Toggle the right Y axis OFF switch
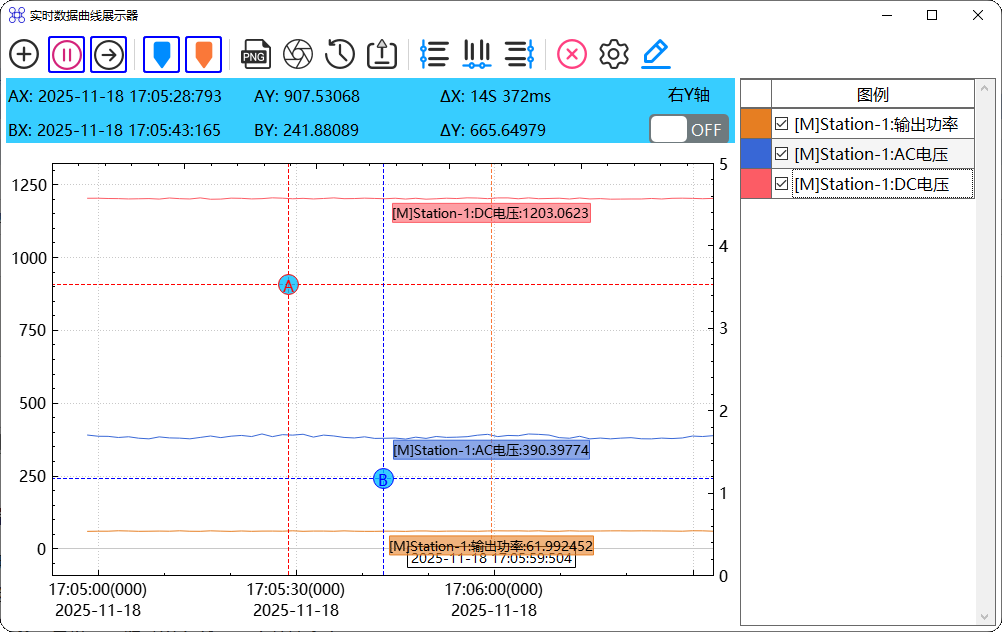1002x632 pixels. click(689, 130)
